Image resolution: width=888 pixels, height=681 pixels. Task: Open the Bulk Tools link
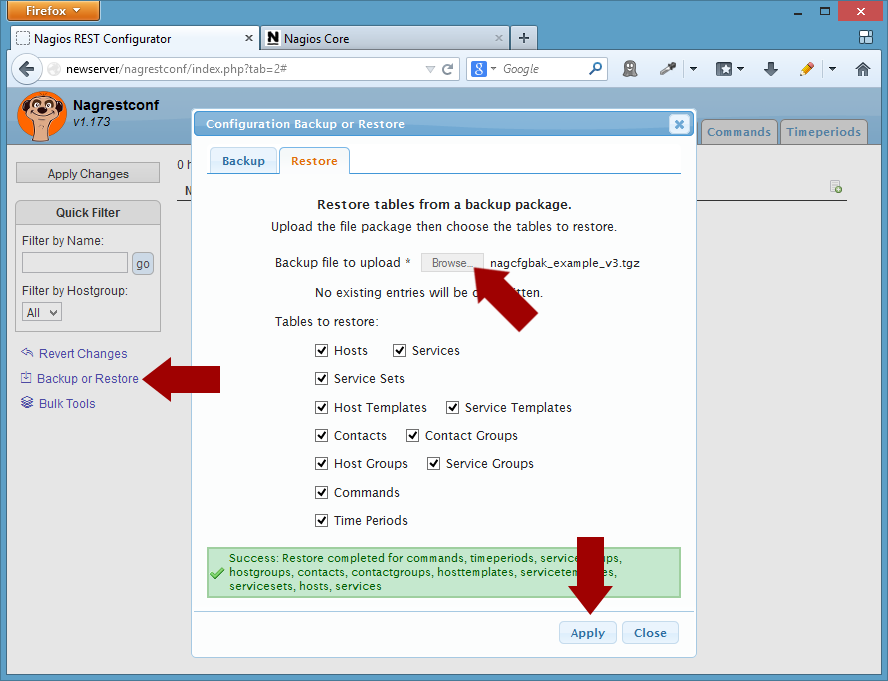pos(67,403)
